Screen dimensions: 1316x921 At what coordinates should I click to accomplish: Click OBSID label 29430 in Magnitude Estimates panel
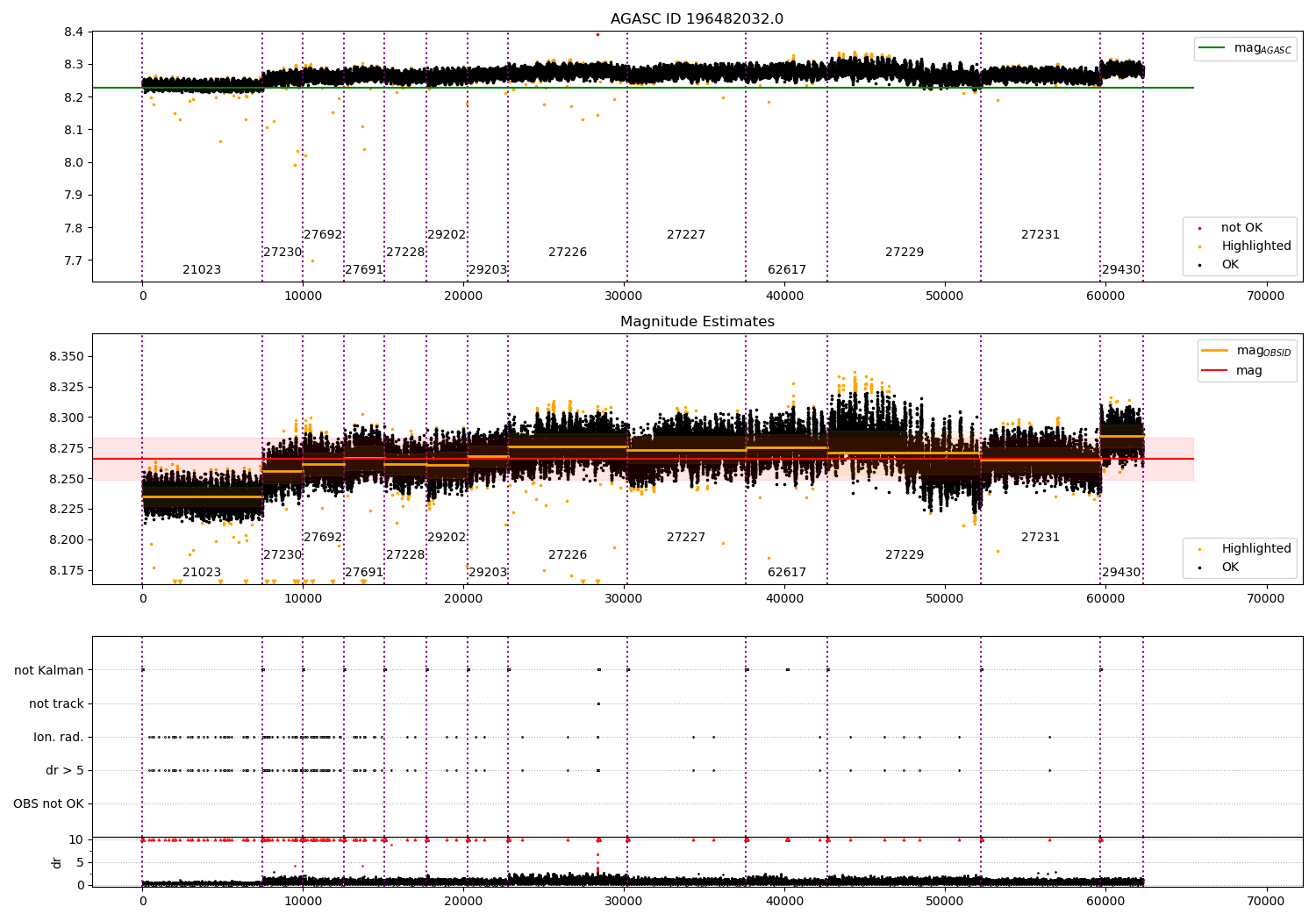(x=1121, y=573)
